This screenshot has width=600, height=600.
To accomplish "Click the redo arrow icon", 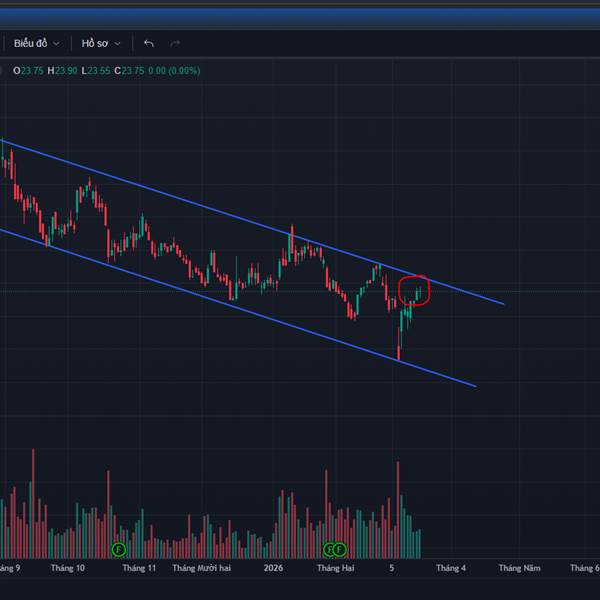I will tap(175, 43).
